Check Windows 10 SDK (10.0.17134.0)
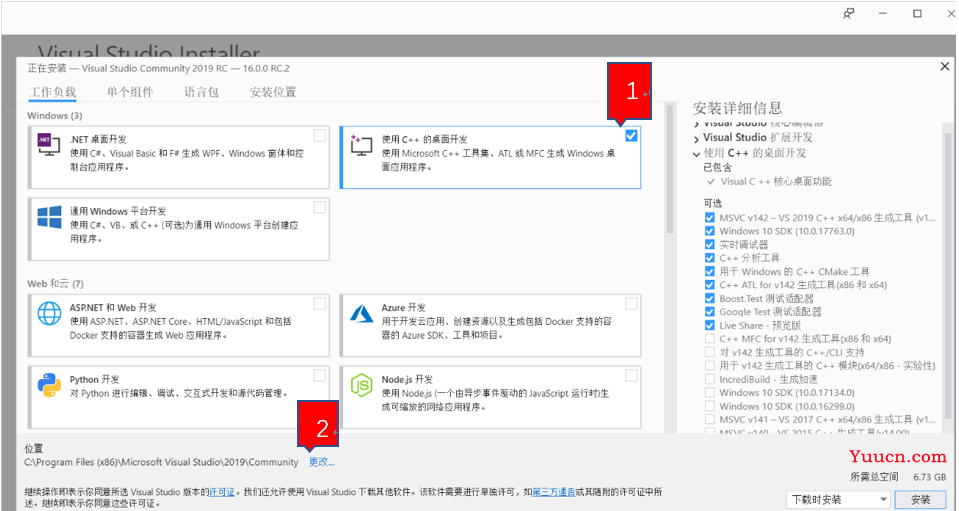Image resolution: width=959 pixels, height=511 pixels. (x=709, y=392)
